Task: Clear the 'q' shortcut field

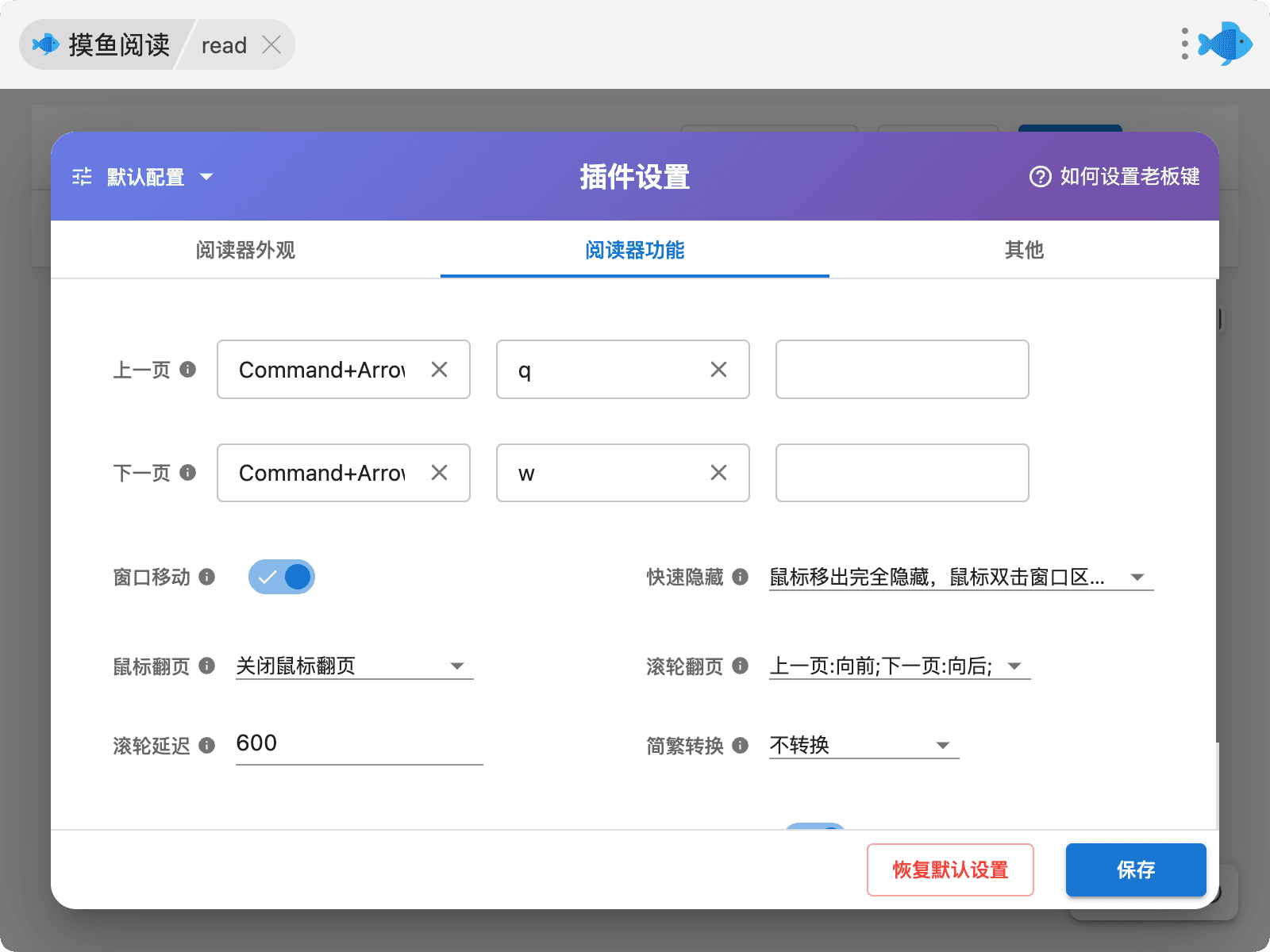Action: click(x=718, y=369)
